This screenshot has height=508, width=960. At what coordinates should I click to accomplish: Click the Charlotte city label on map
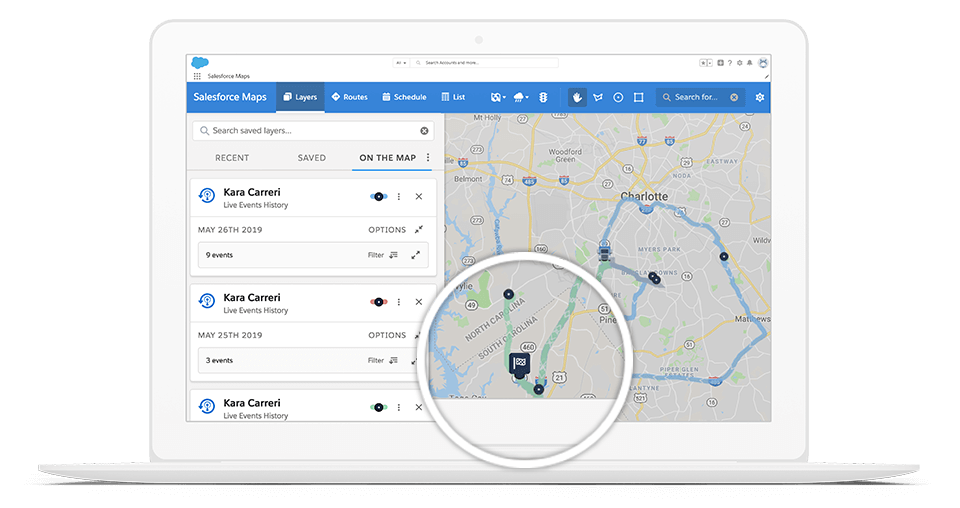pyautogui.click(x=644, y=196)
